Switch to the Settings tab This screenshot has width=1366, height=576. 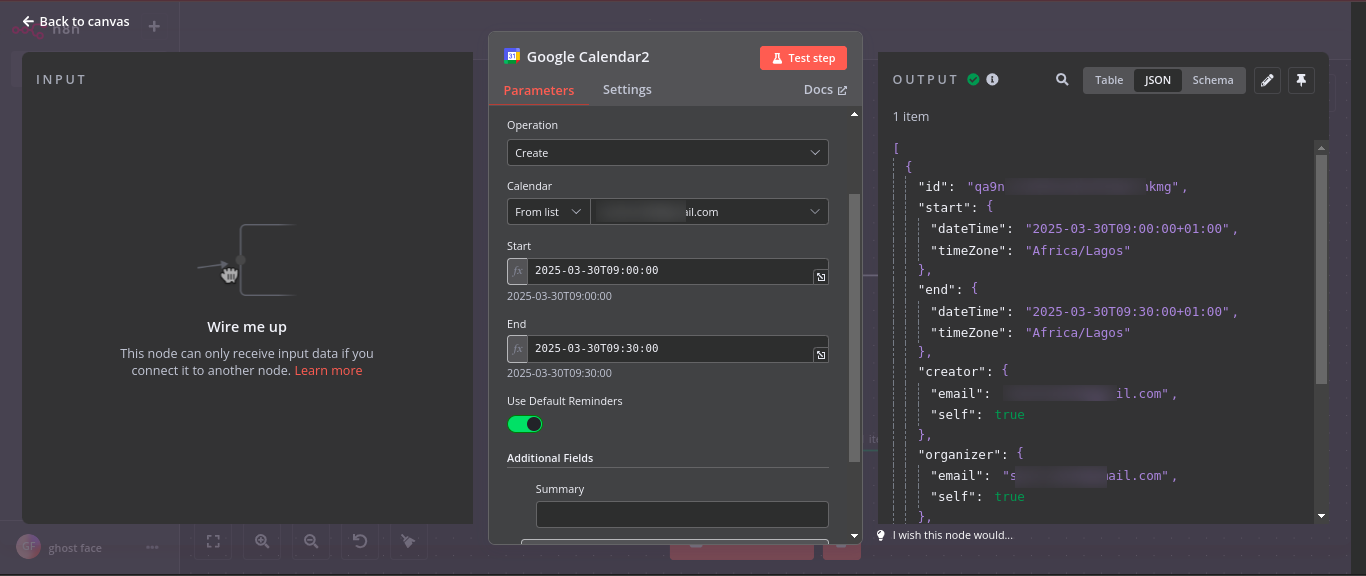tap(627, 90)
